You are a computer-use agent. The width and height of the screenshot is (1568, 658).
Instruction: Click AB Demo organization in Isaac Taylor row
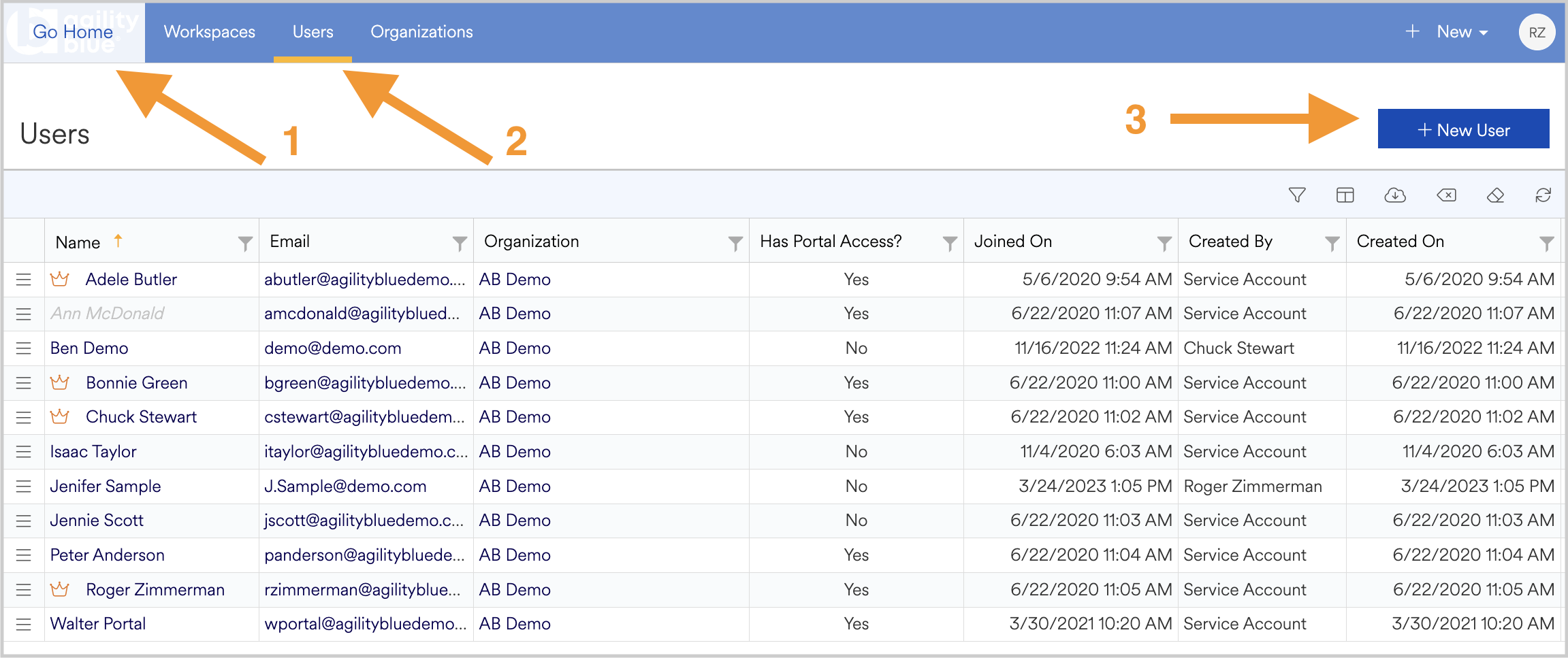[x=515, y=452]
